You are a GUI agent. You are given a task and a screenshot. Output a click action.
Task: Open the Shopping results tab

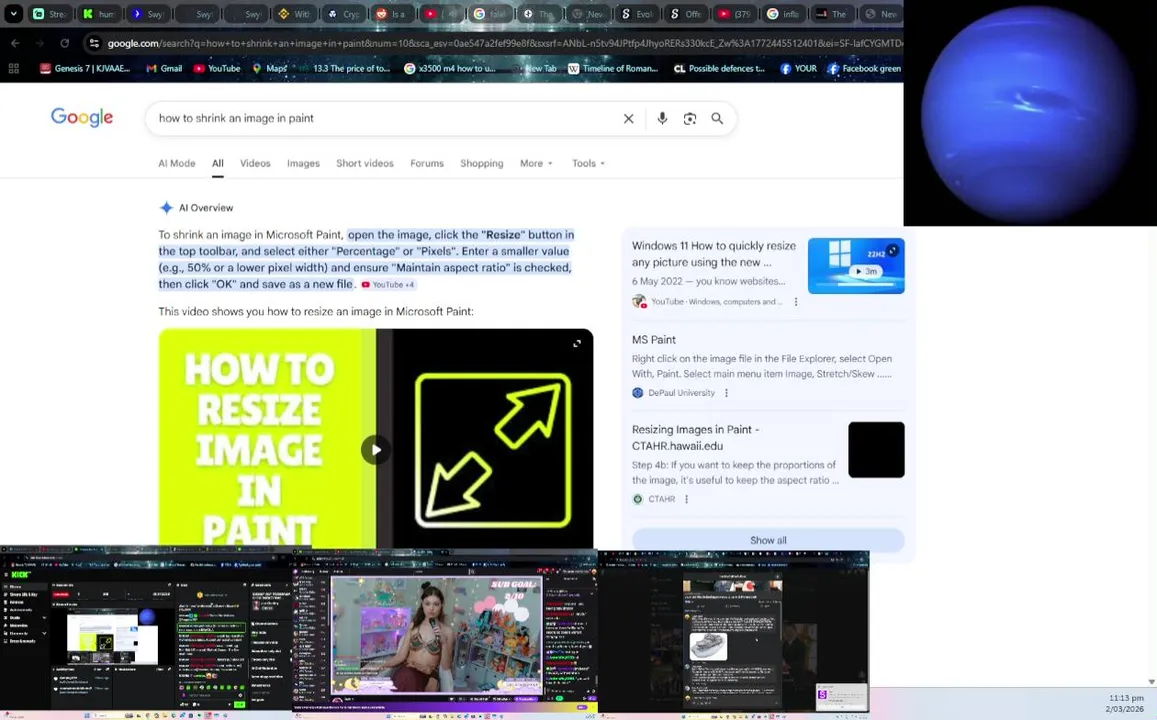[x=482, y=163]
